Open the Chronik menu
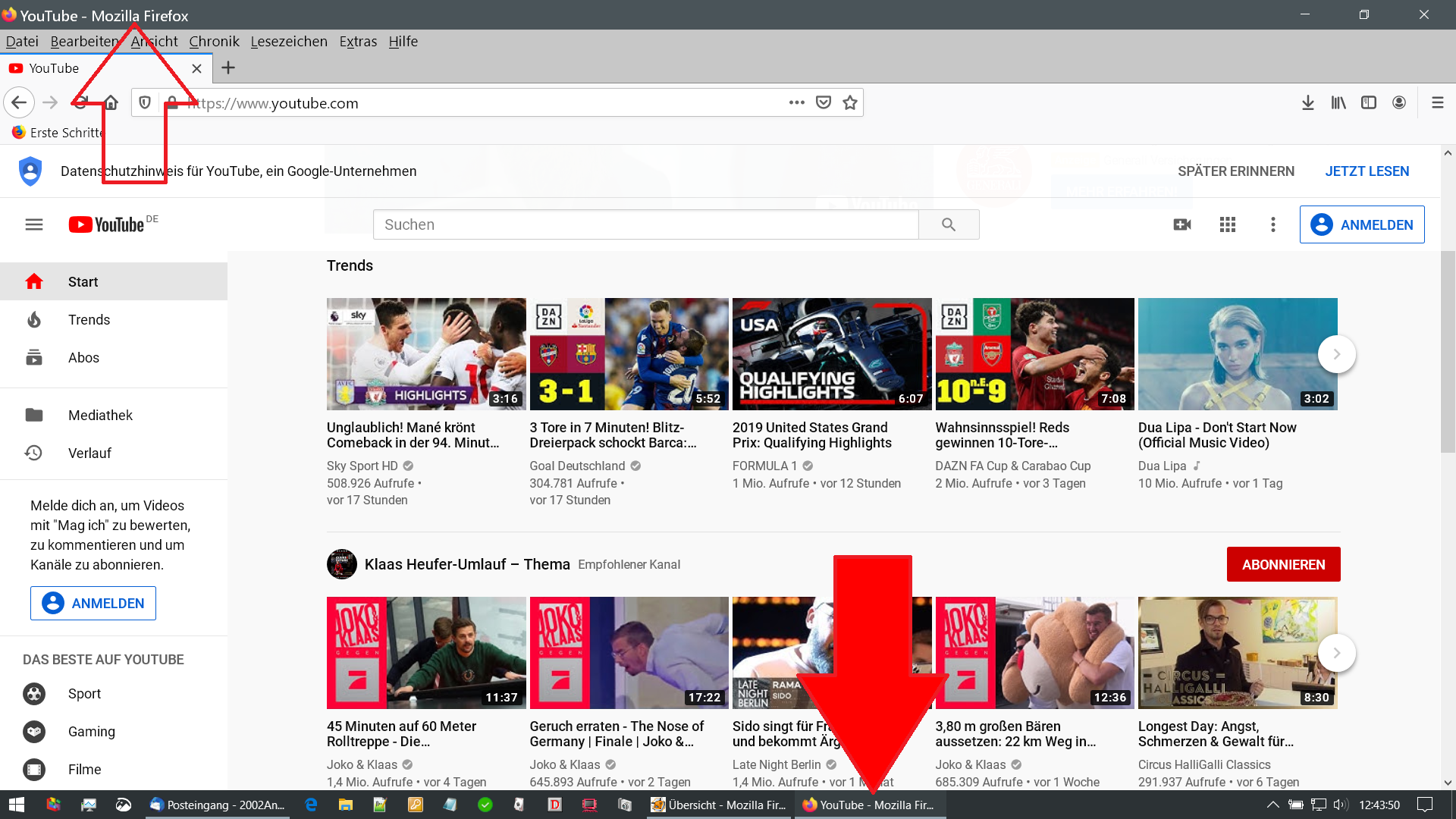The height and width of the screenshot is (819, 1456). [214, 42]
